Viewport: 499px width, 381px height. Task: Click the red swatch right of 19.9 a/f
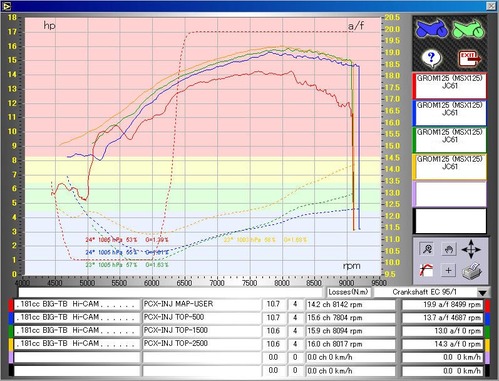coord(488,305)
